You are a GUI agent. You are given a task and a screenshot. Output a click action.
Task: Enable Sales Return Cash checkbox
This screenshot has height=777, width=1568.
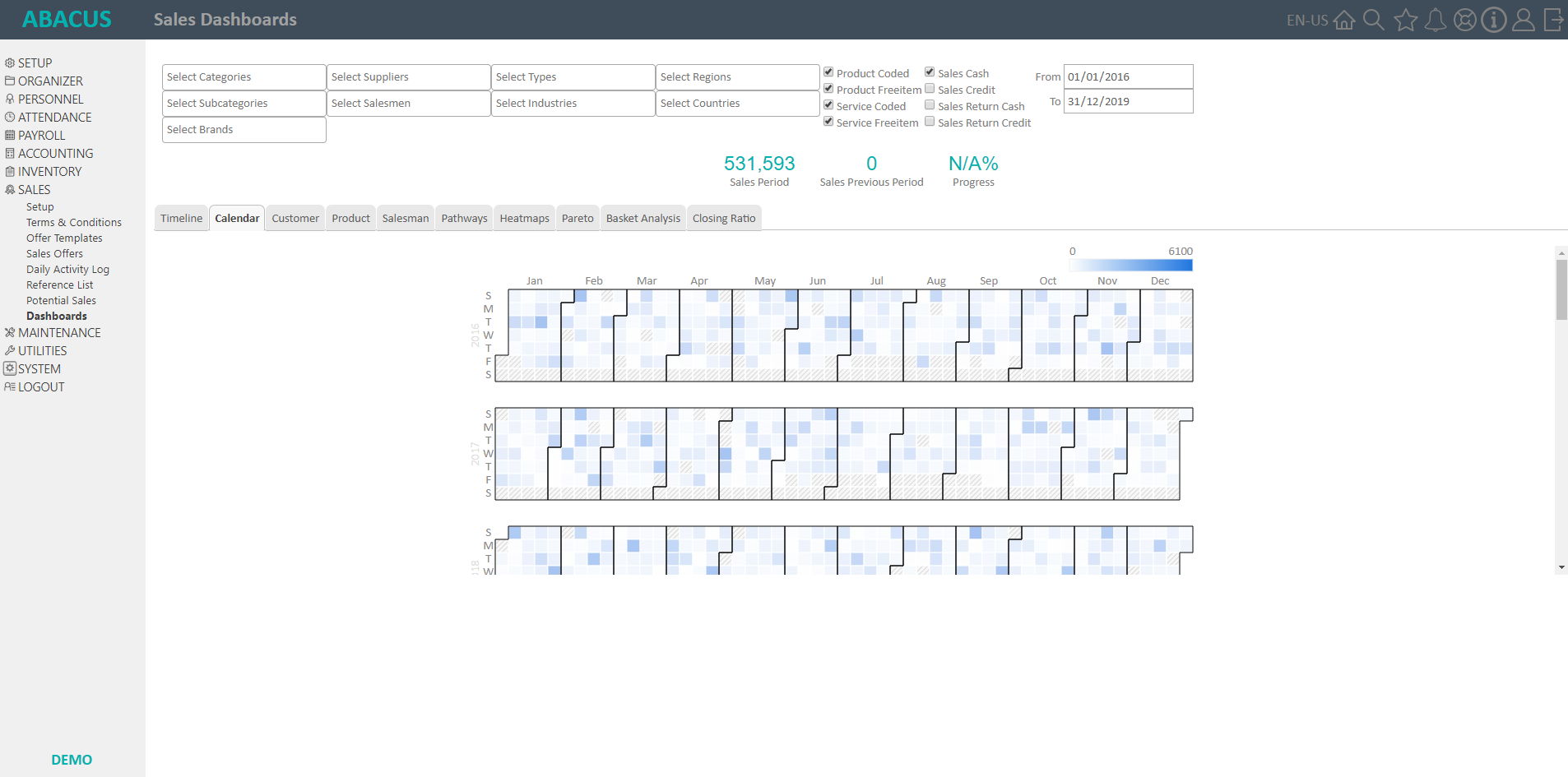click(930, 105)
